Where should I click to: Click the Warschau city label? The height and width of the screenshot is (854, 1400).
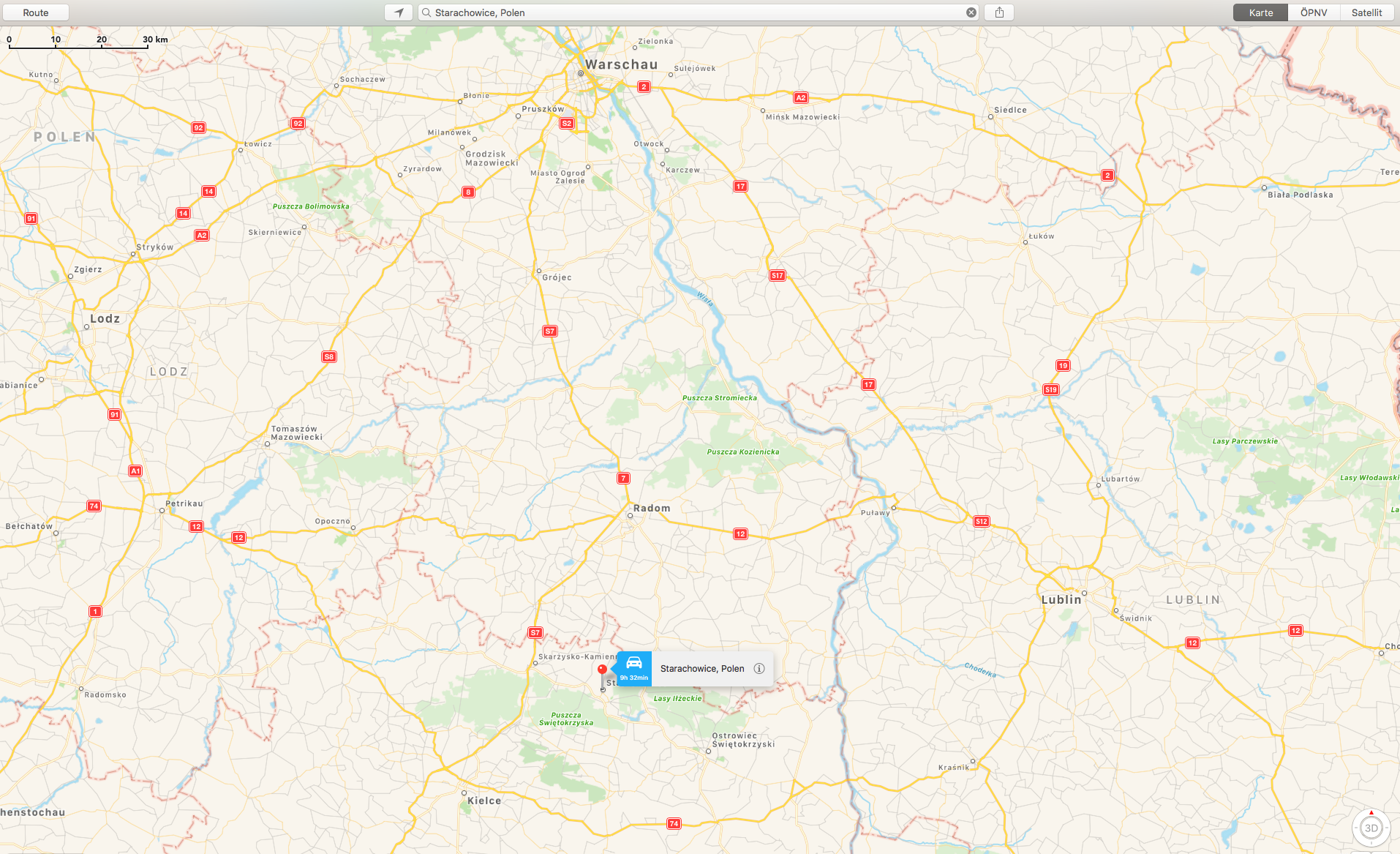click(x=621, y=64)
